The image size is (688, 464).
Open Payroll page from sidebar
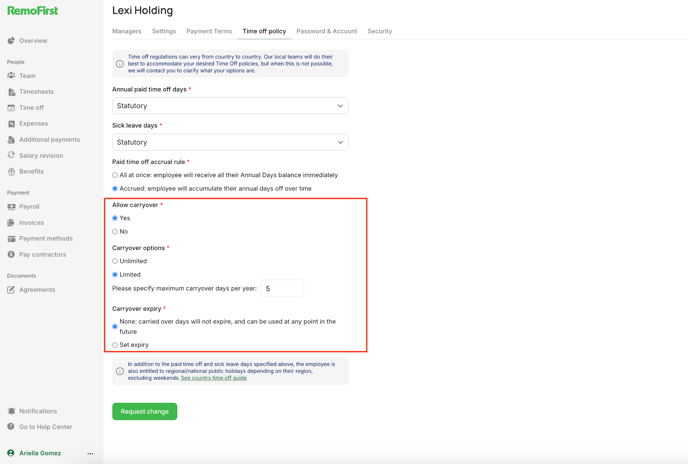point(29,207)
